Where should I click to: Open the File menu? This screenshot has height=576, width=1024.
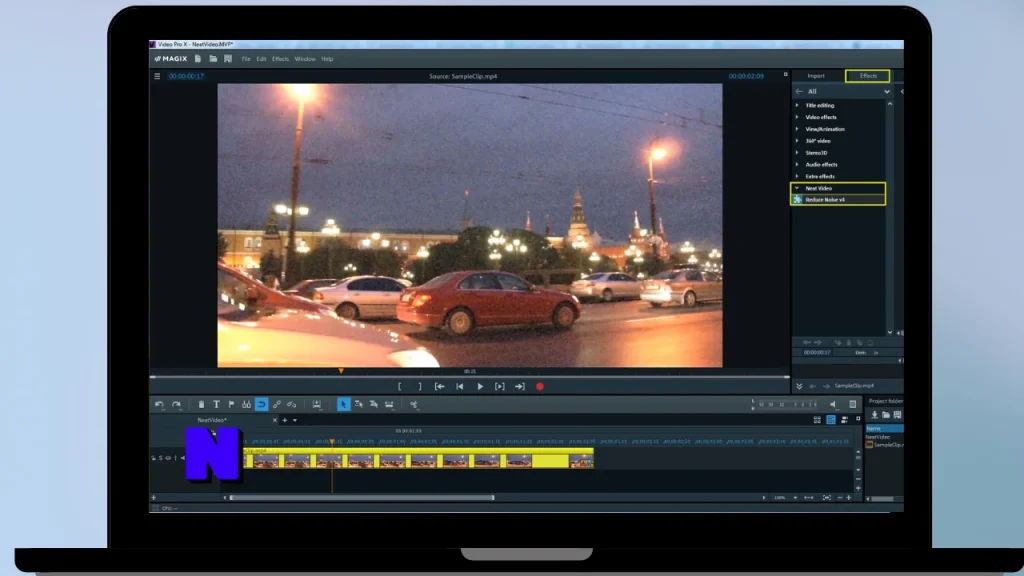(x=246, y=59)
